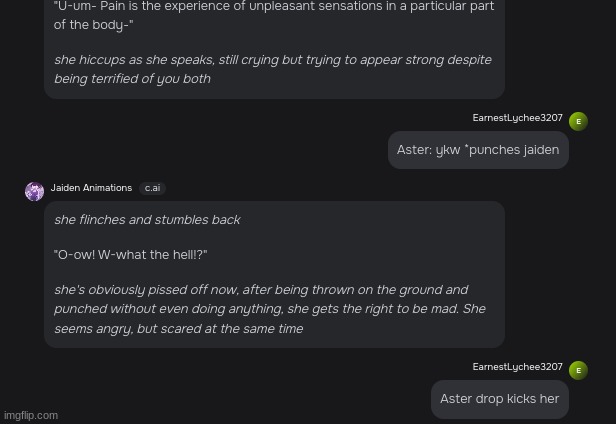Click the upper EarnestLychee3207 username
The height and width of the screenshot is (424, 616).
[x=517, y=118]
